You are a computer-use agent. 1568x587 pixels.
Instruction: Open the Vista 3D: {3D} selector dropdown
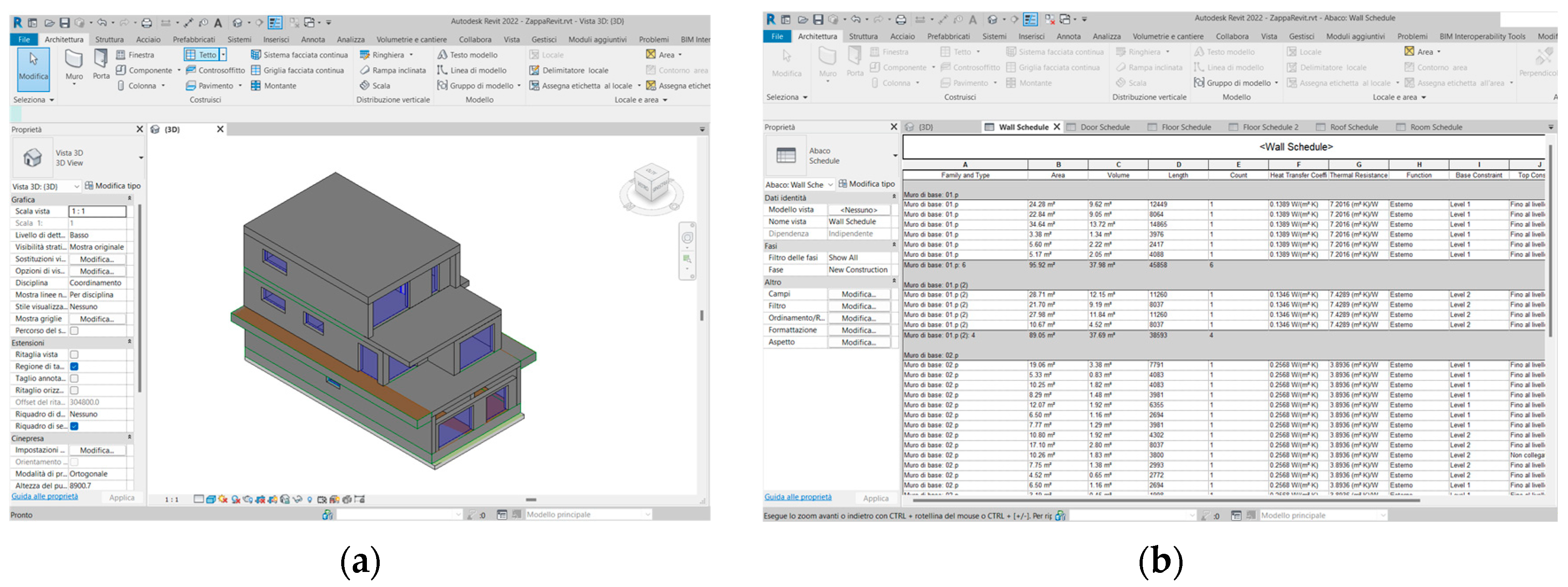(x=77, y=186)
